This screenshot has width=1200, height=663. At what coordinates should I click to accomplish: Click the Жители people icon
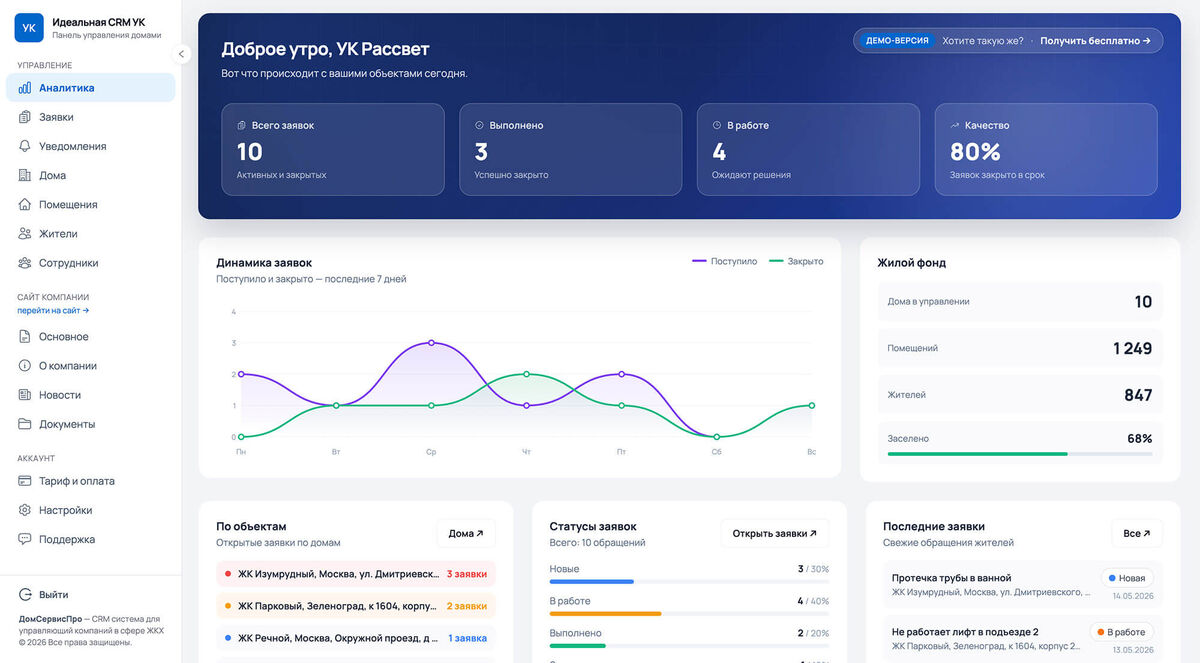click(x=25, y=234)
